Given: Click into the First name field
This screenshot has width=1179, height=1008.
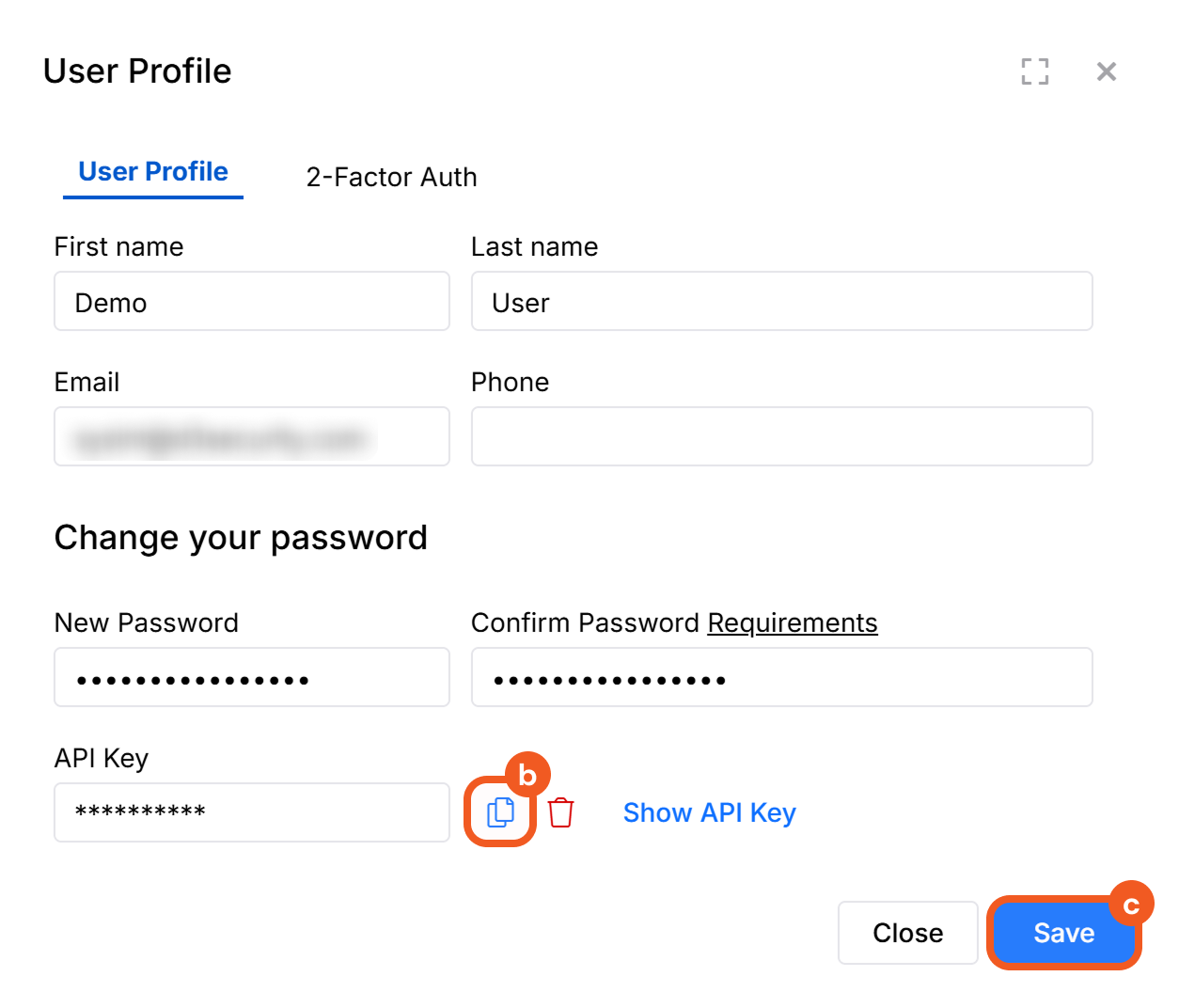Looking at the screenshot, I should (x=252, y=302).
